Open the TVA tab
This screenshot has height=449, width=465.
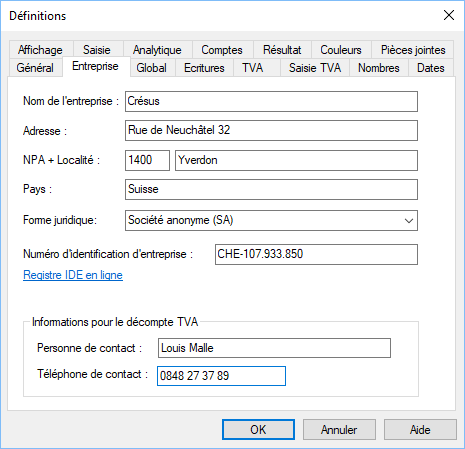pos(253,68)
